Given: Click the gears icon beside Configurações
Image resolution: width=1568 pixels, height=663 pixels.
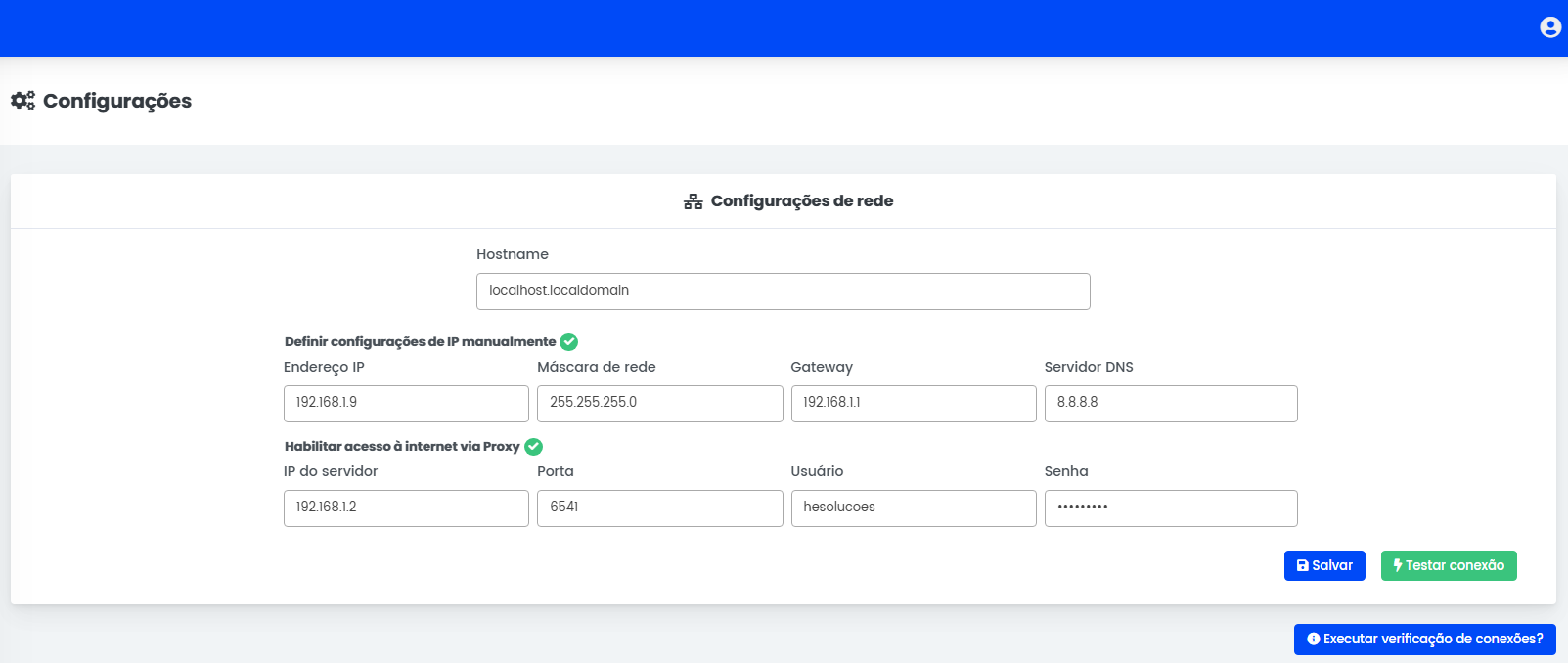Looking at the screenshot, I should pyautogui.click(x=22, y=101).
